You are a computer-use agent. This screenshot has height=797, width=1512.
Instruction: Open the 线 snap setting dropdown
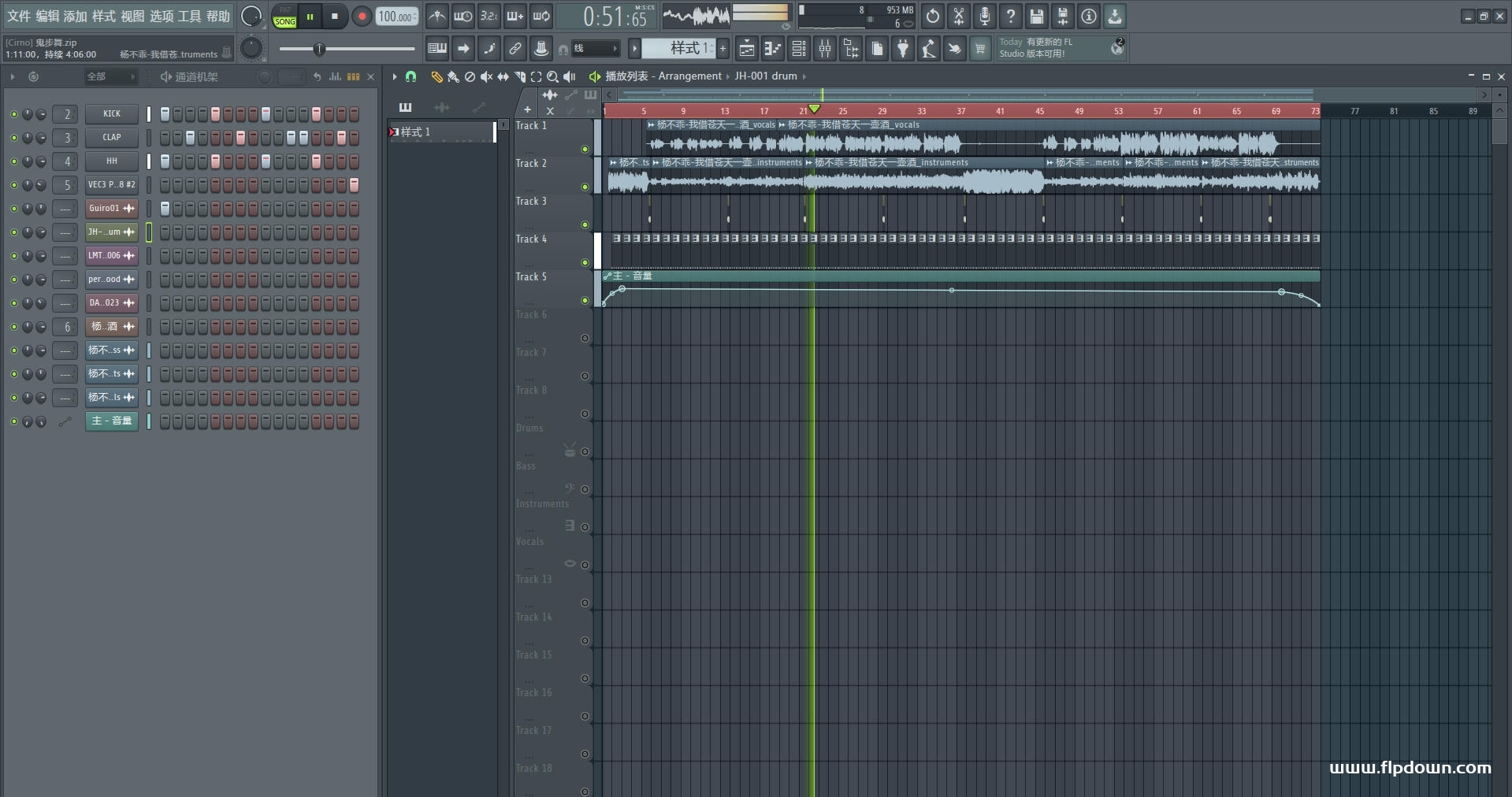tap(595, 49)
